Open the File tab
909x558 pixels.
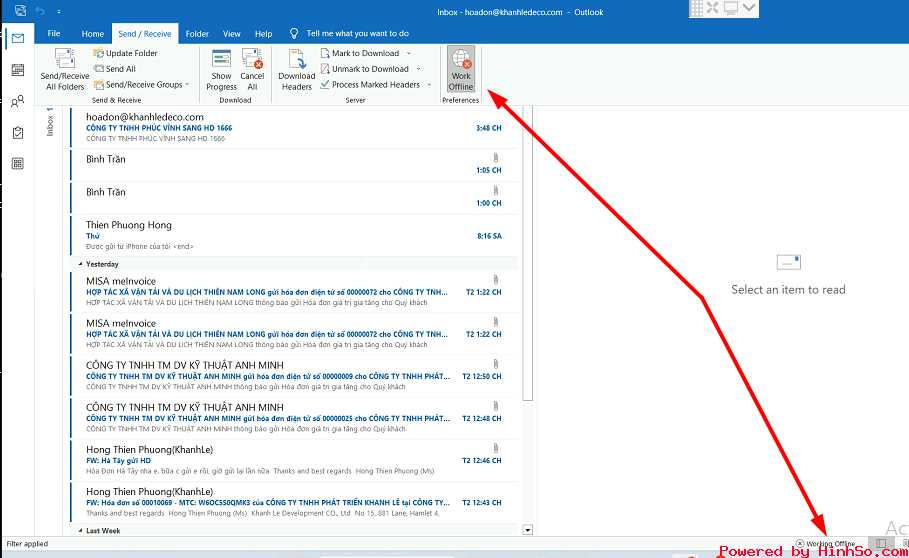click(x=54, y=34)
